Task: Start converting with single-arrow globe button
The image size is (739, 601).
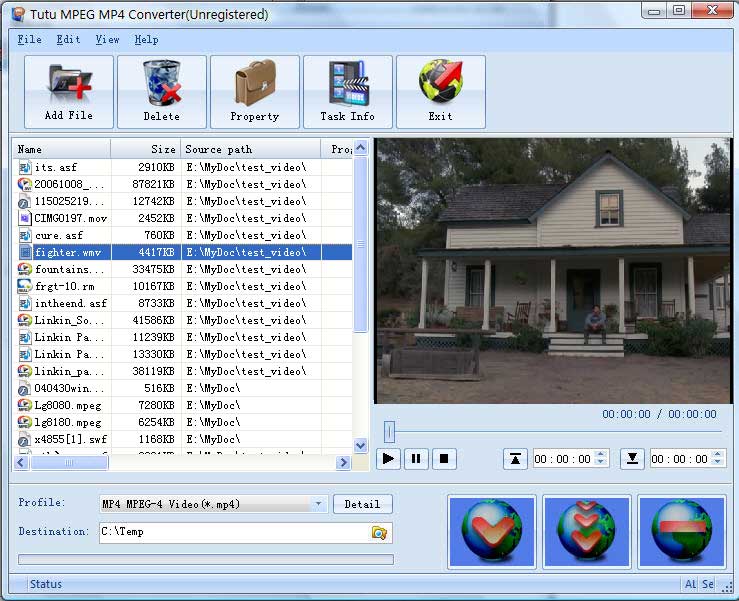Action: pyautogui.click(x=492, y=532)
